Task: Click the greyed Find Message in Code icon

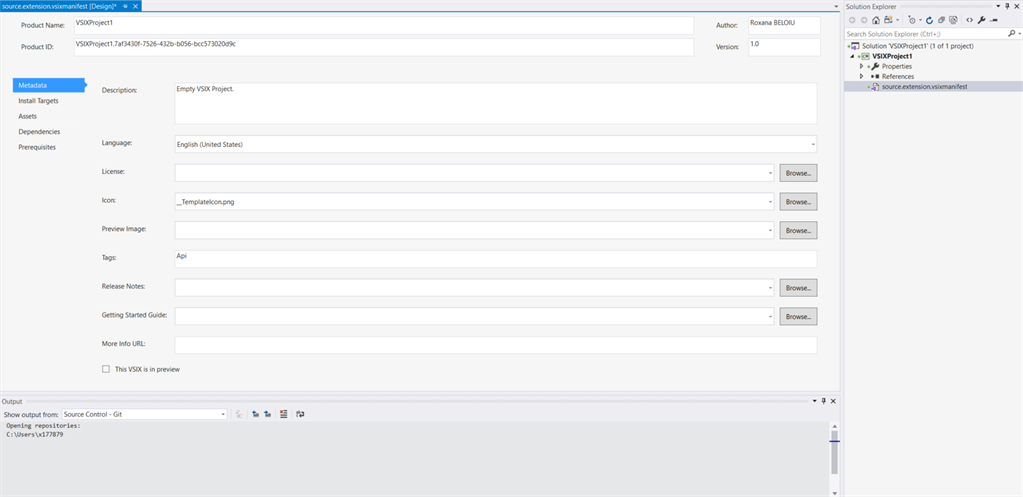Action: pyautogui.click(x=239, y=414)
